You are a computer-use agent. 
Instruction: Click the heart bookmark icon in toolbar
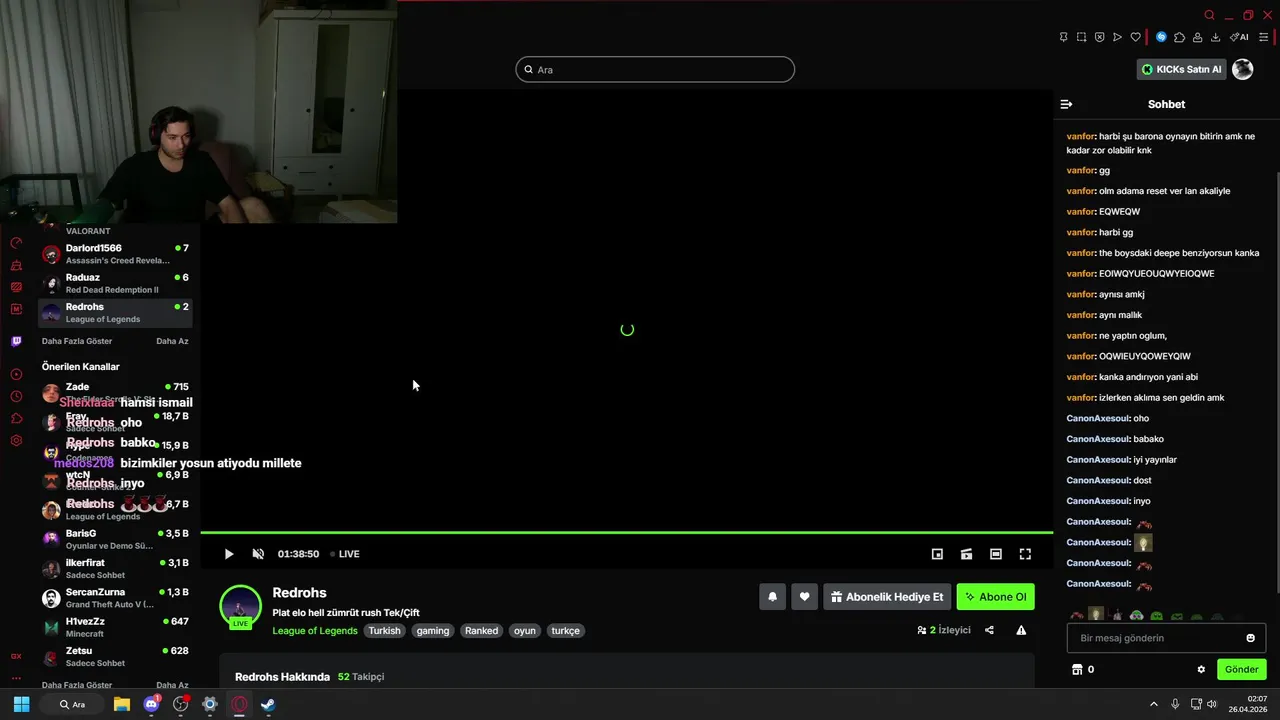coord(1136,37)
